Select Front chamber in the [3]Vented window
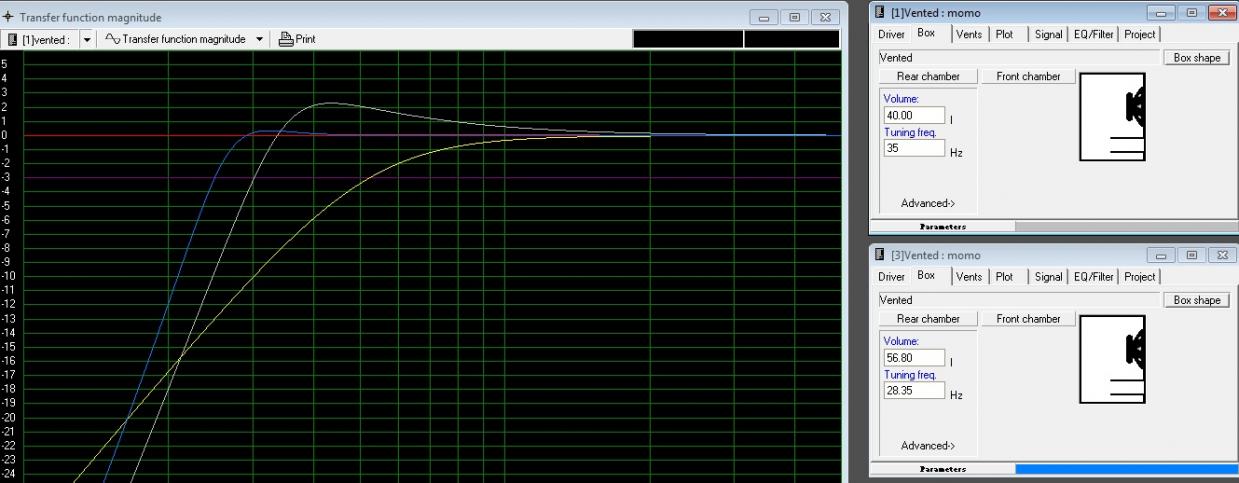Screen dimensions: 1239x483 (x=1027, y=319)
